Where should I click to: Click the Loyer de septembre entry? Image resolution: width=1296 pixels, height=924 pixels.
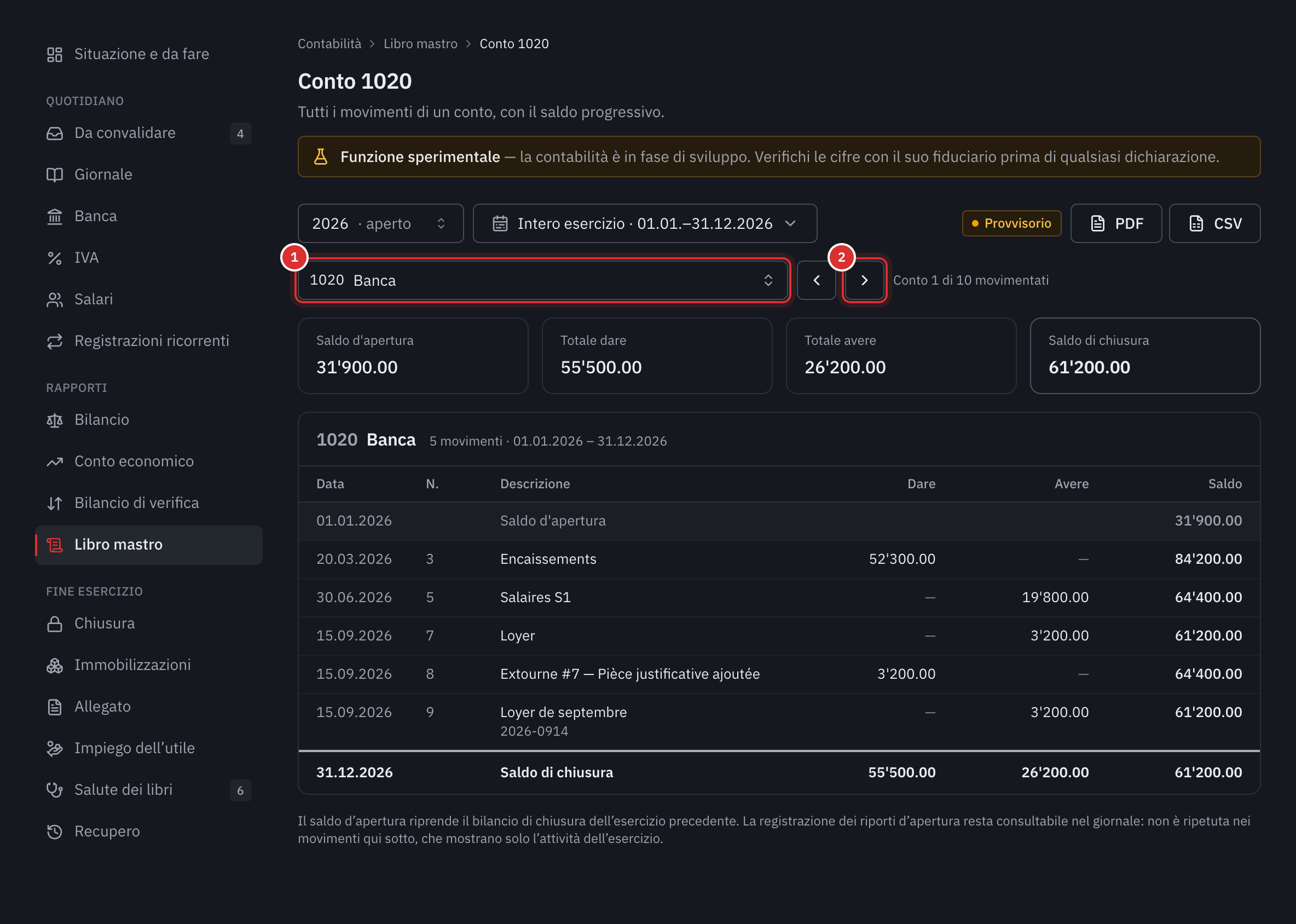pyautogui.click(x=779, y=721)
